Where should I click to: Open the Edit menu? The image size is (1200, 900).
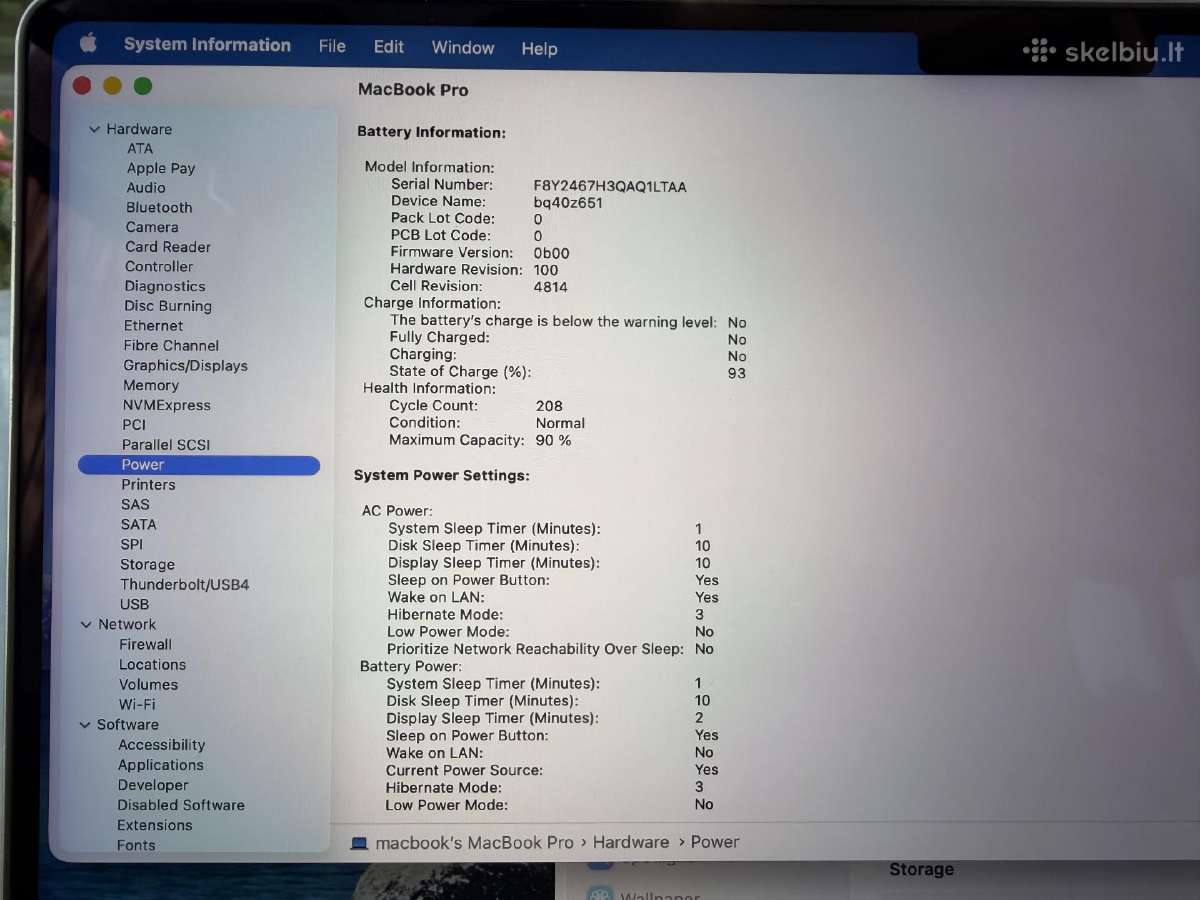pos(389,47)
